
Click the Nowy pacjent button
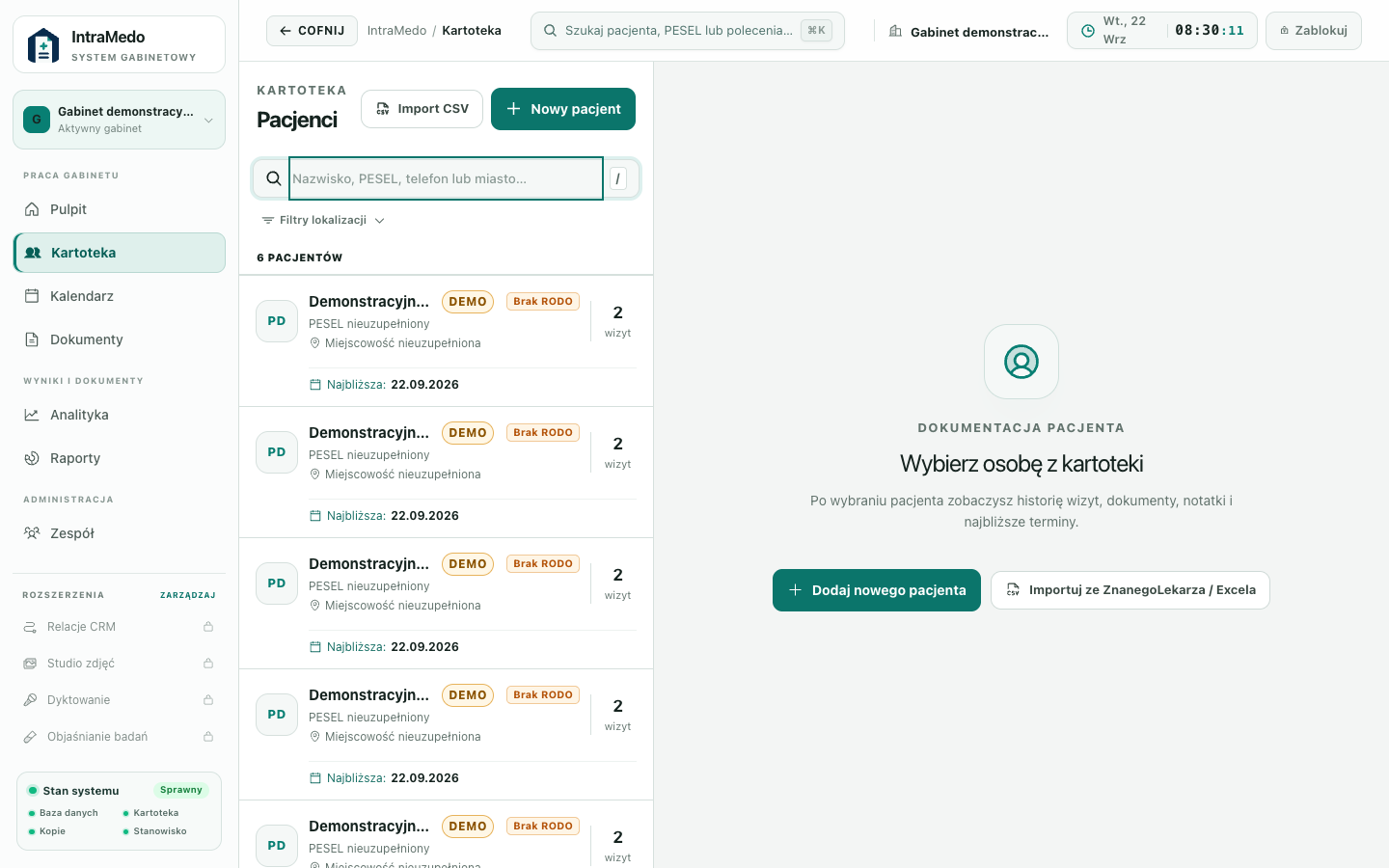point(563,109)
